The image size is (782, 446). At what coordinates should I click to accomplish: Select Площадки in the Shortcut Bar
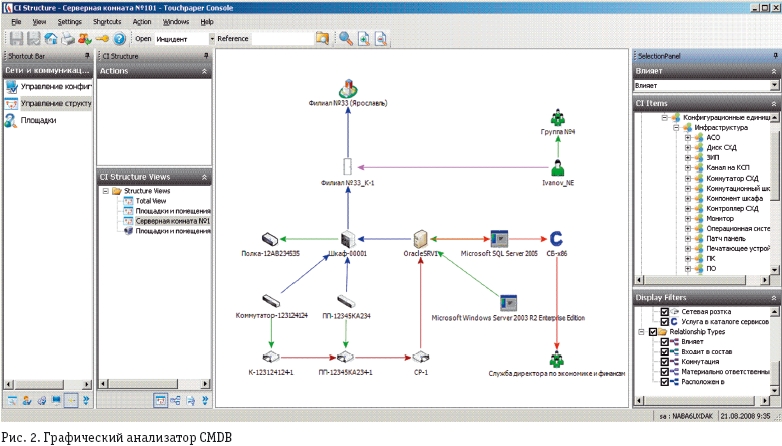38,120
